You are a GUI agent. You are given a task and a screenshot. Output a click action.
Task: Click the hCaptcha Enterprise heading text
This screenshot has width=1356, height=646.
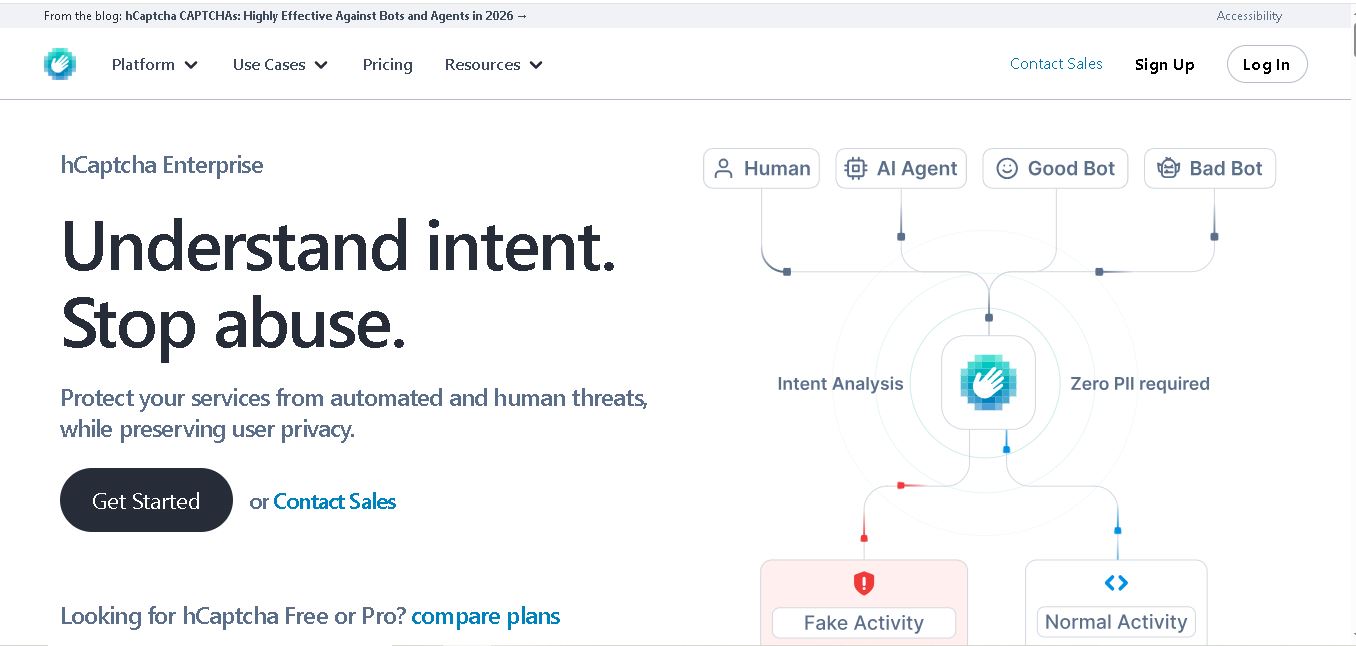(162, 165)
